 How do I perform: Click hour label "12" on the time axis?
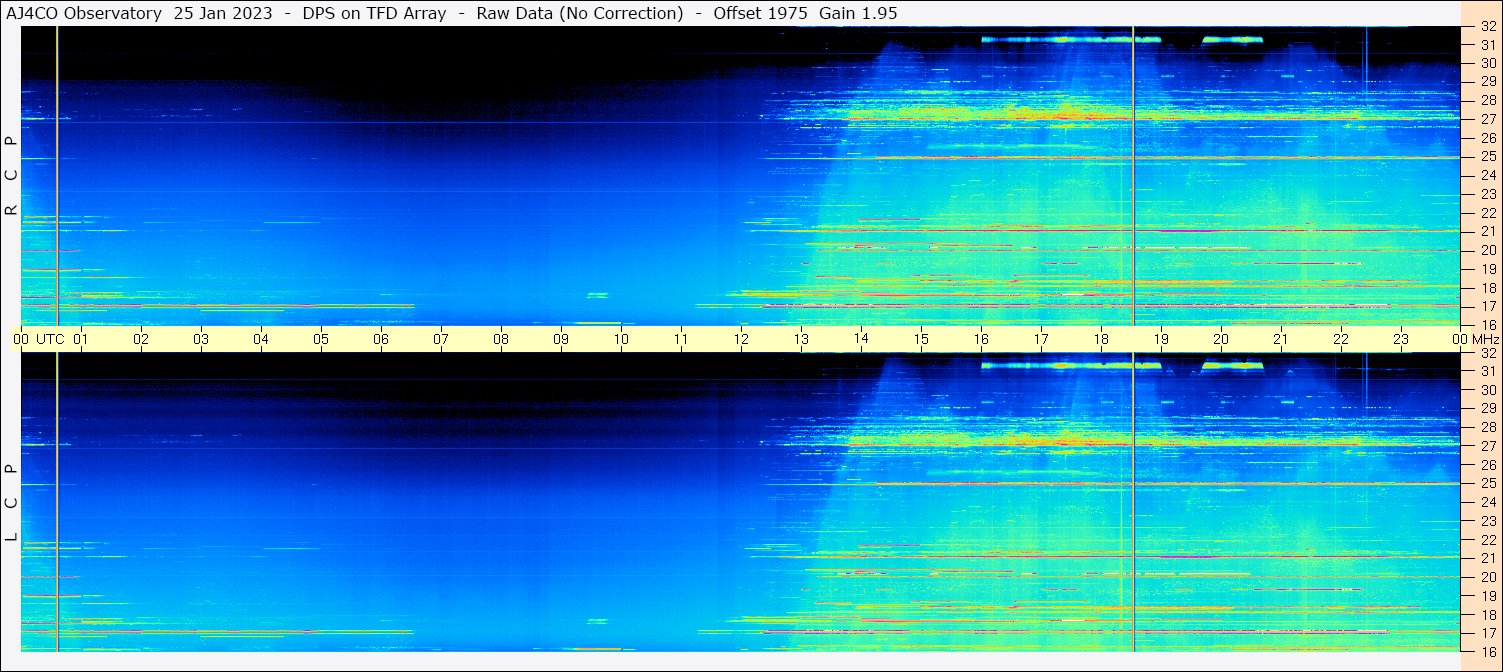coord(741,339)
